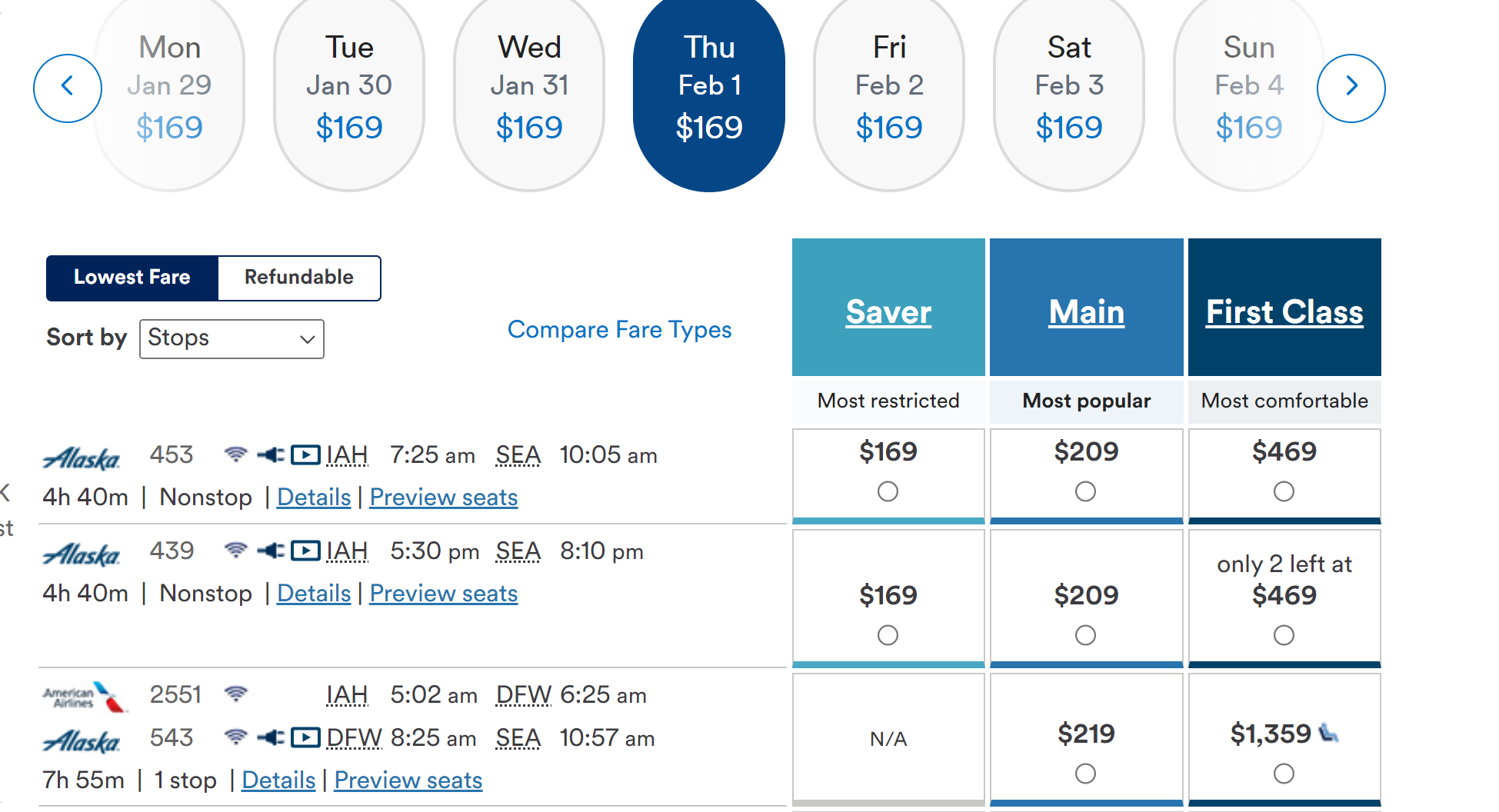
Task: Click the next week arrow icon
Action: [1351, 88]
